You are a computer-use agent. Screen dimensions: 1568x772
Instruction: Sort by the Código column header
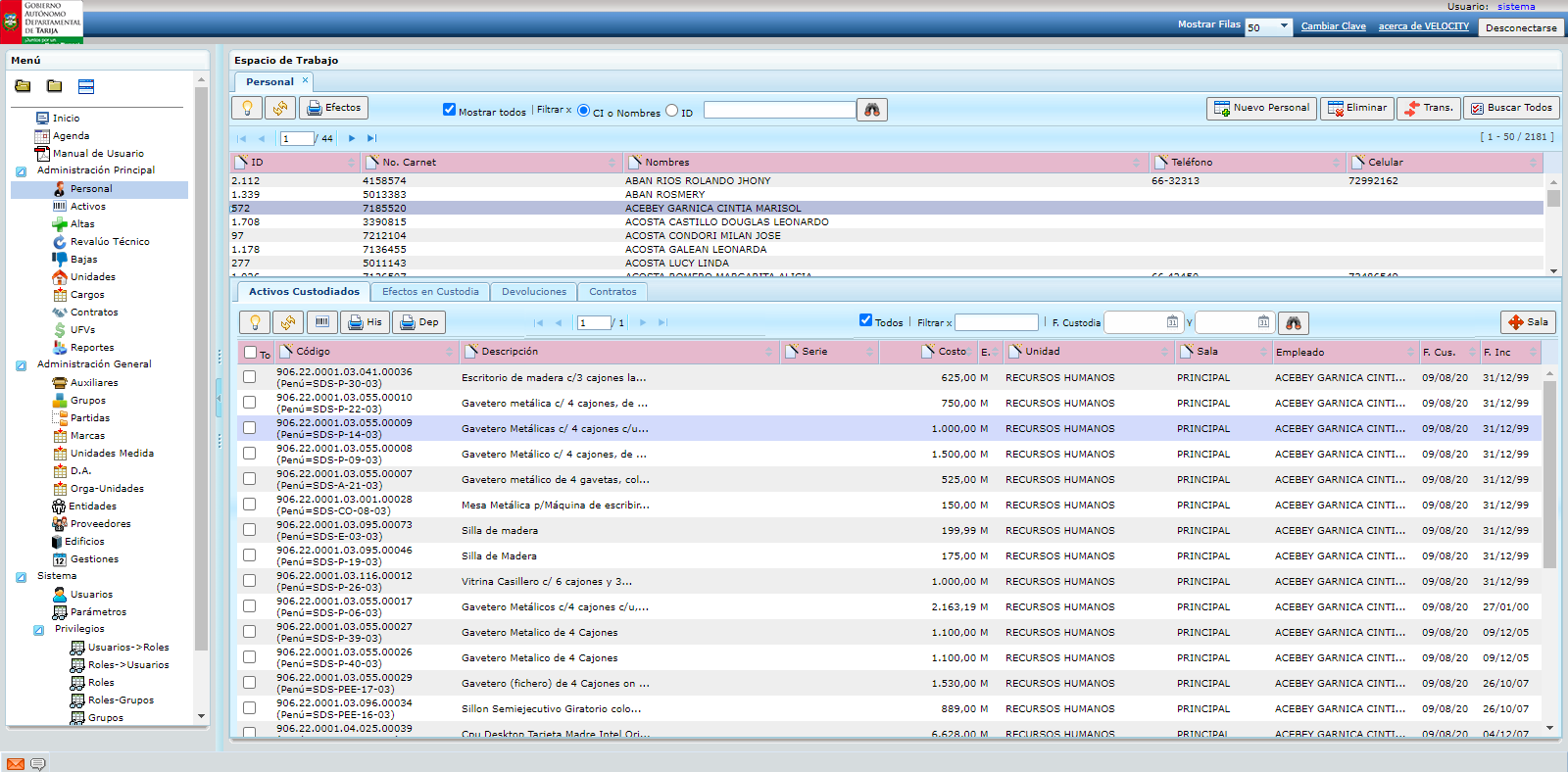(x=367, y=352)
